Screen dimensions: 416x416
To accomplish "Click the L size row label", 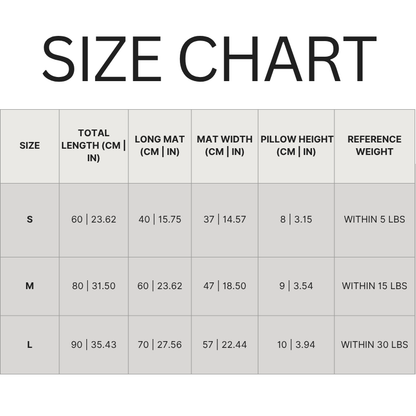I will (30, 345).
